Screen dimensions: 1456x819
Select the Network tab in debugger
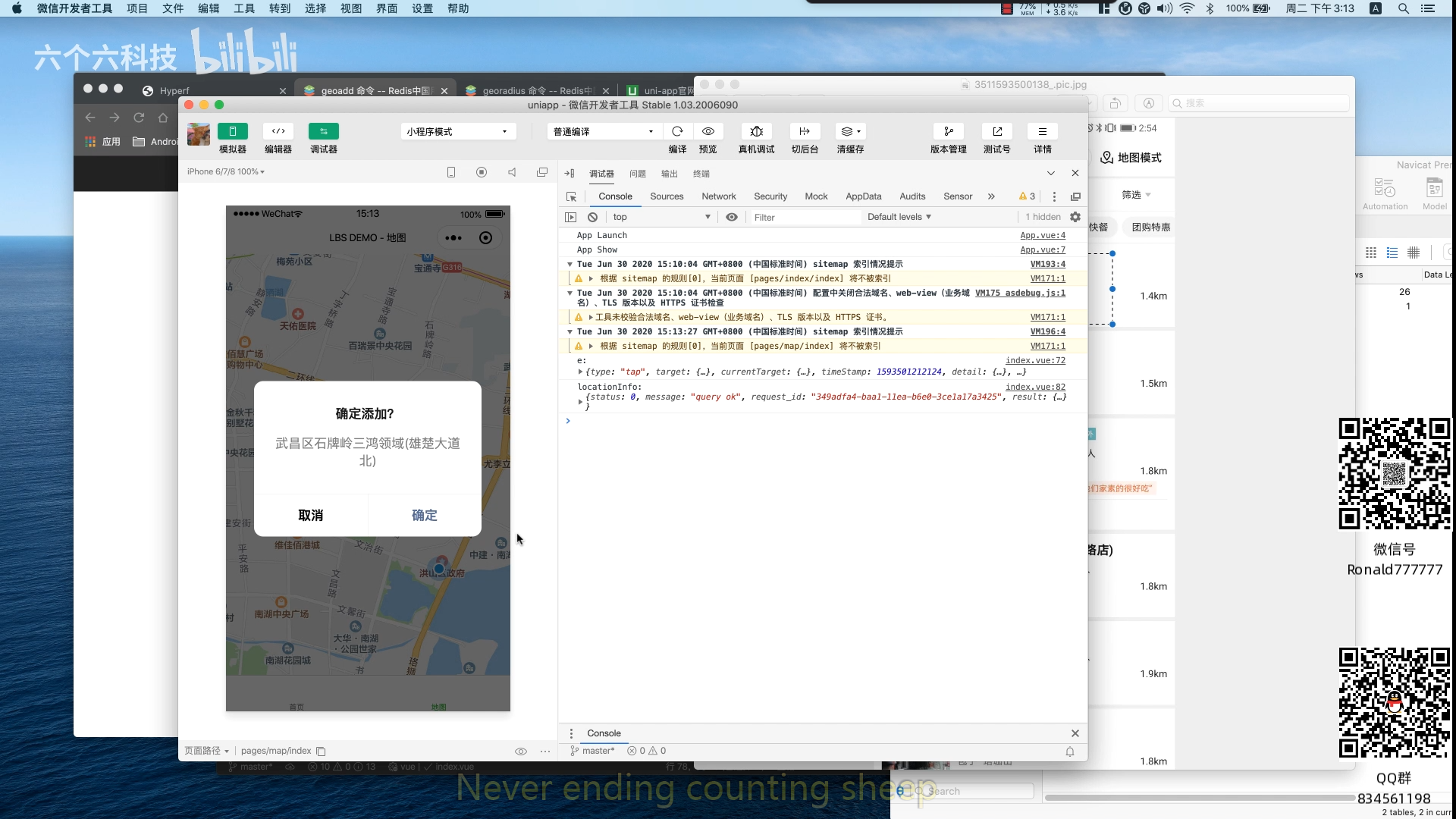click(x=719, y=196)
